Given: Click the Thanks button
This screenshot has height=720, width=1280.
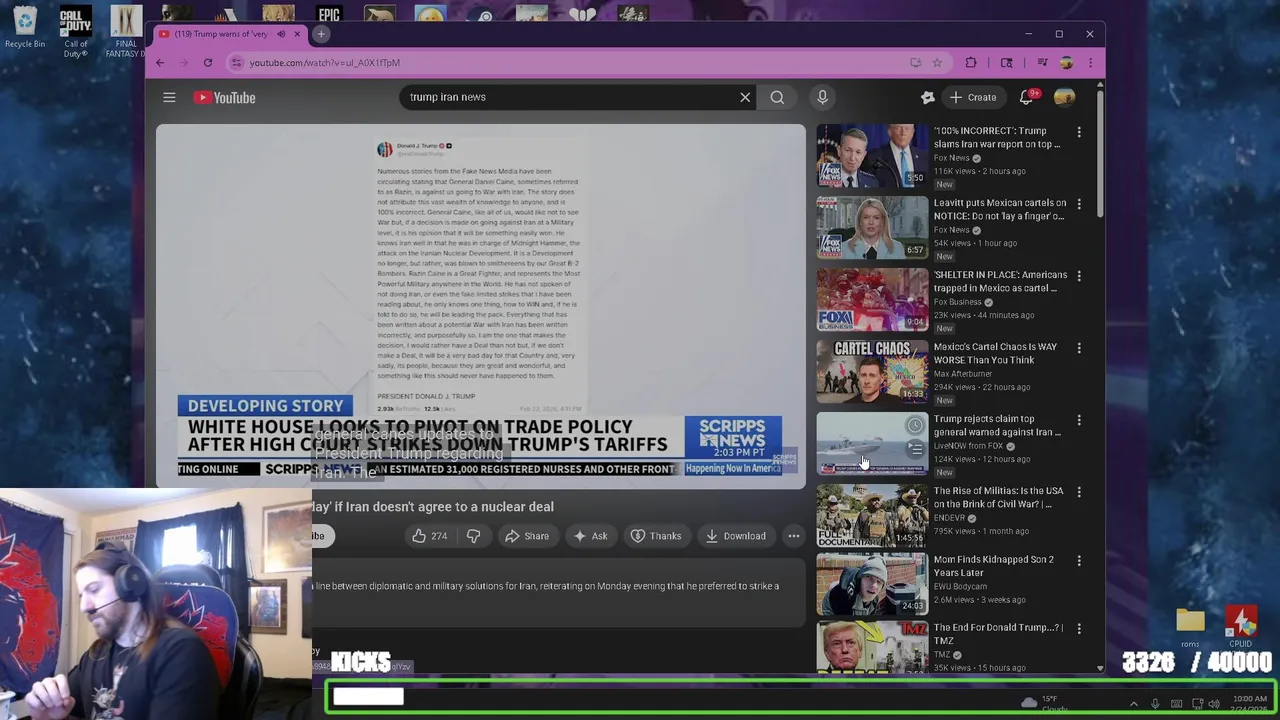Looking at the screenshot, I should [x=656, y=536].
